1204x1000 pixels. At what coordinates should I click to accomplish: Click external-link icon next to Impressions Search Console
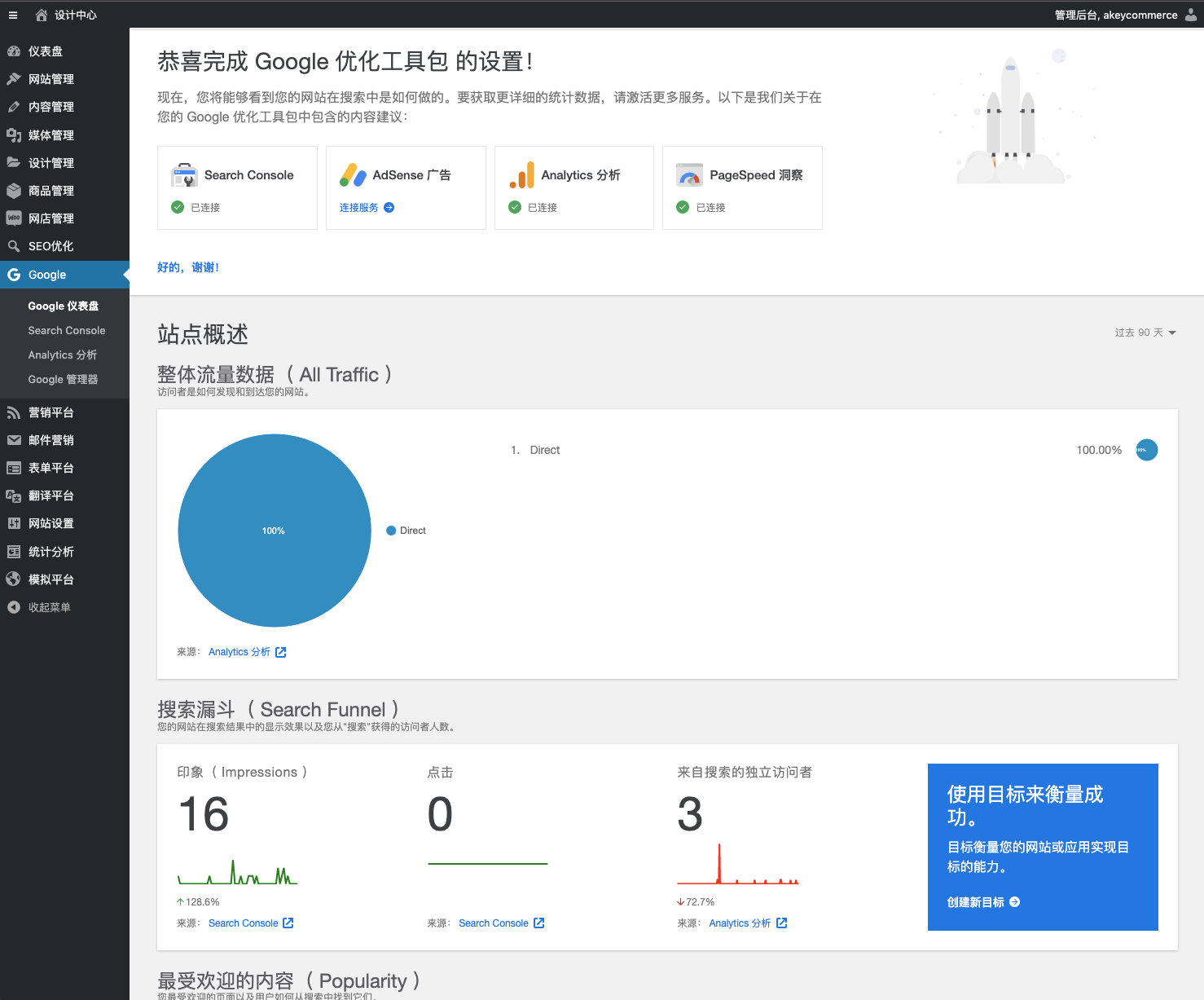(288, 923)
